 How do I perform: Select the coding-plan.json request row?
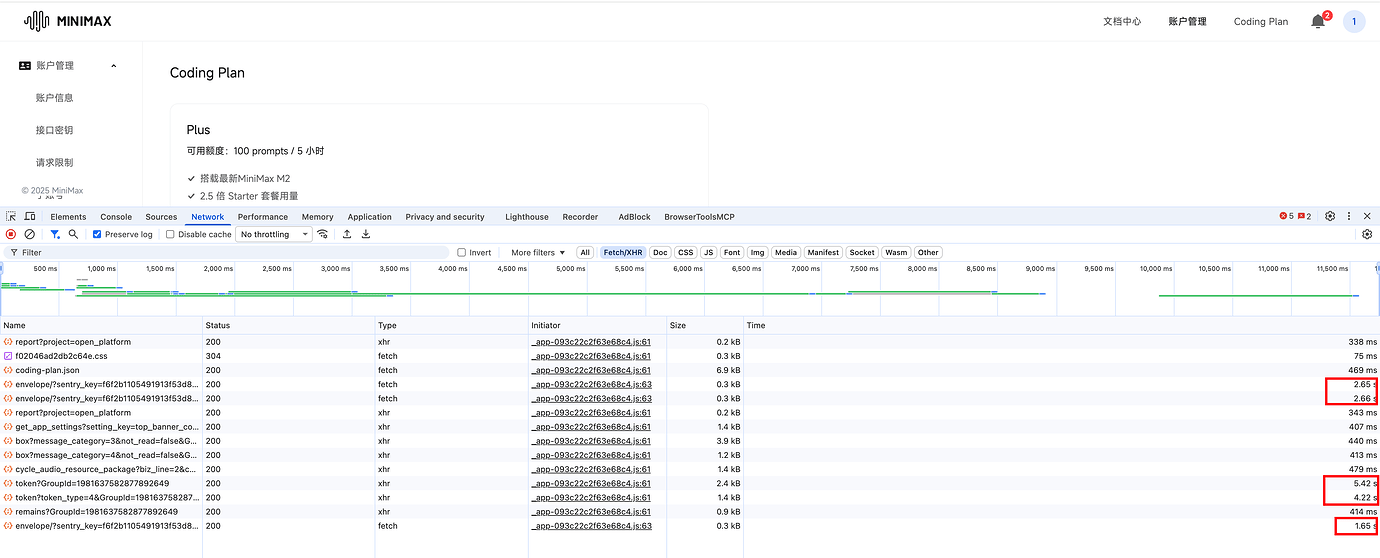[x=690, y=370]
